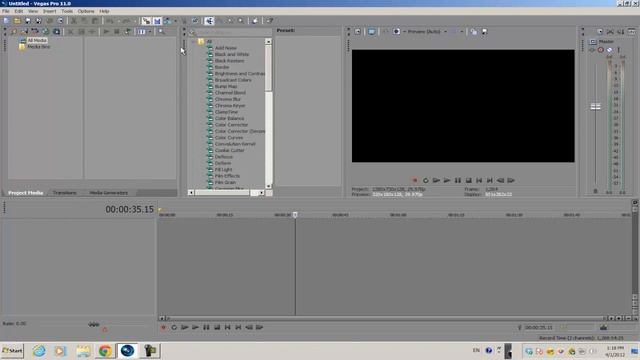
Task: Open the Edit menu
Action: 19,11
